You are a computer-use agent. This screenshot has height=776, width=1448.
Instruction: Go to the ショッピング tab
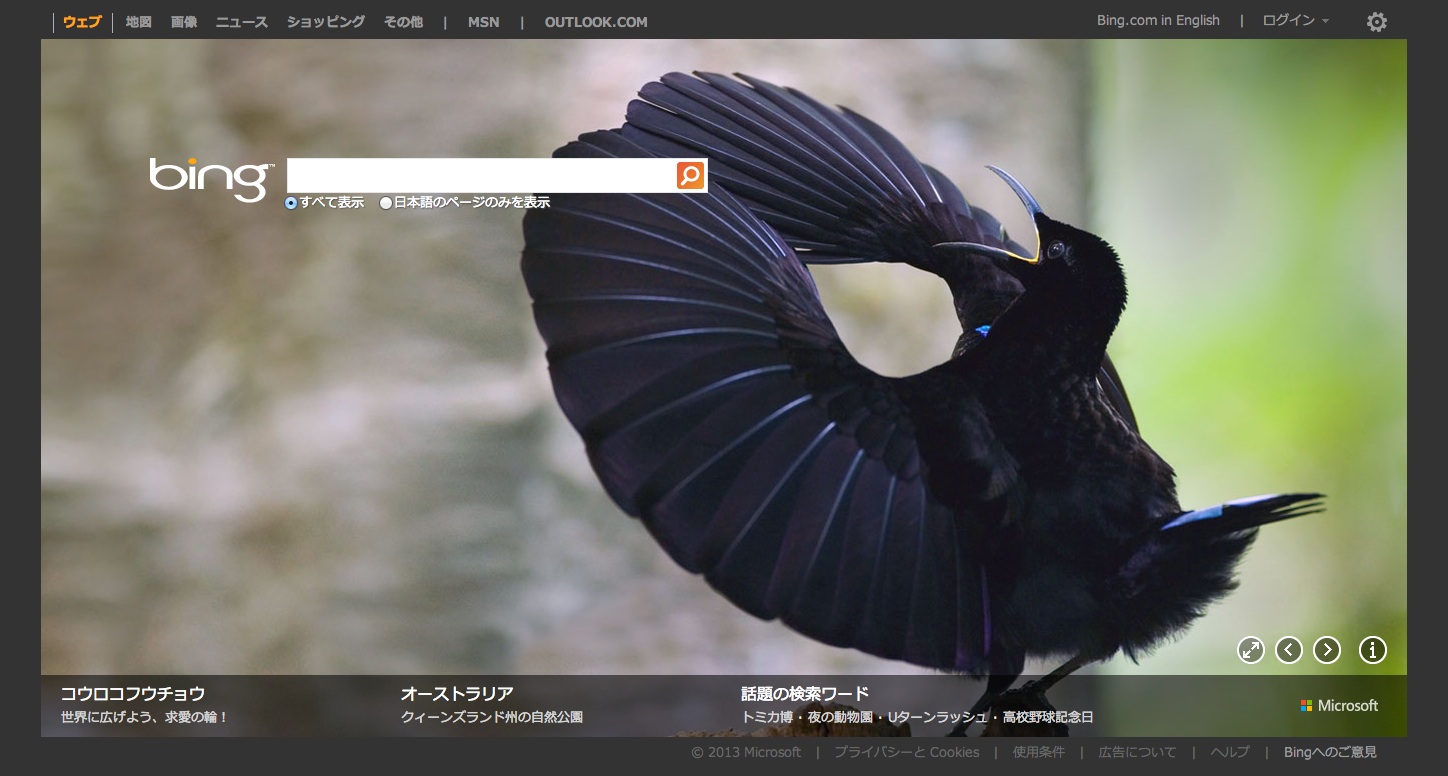(326, 22)
